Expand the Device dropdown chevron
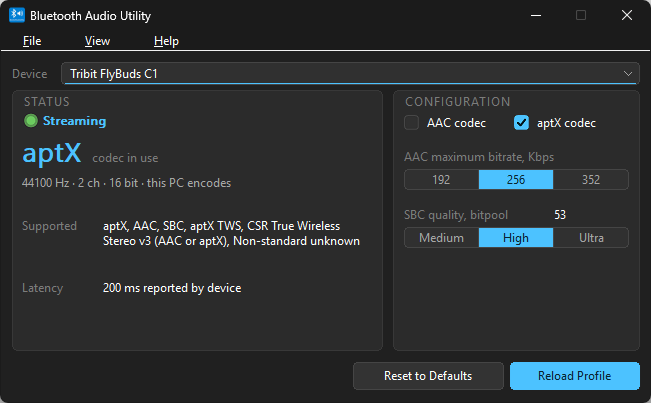This screenshot has width=651, height=403. [x=628, y=73]
